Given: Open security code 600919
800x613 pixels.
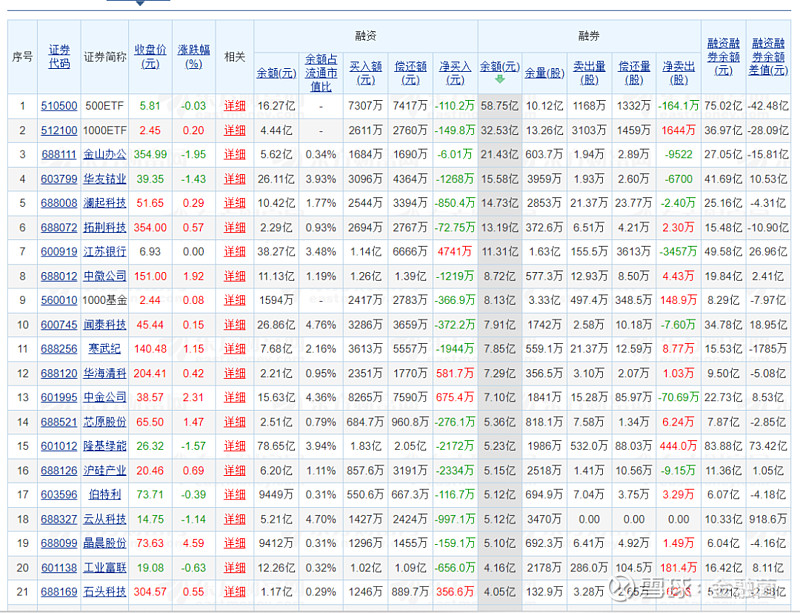Looking at the screenshot, I should (59, 252).
